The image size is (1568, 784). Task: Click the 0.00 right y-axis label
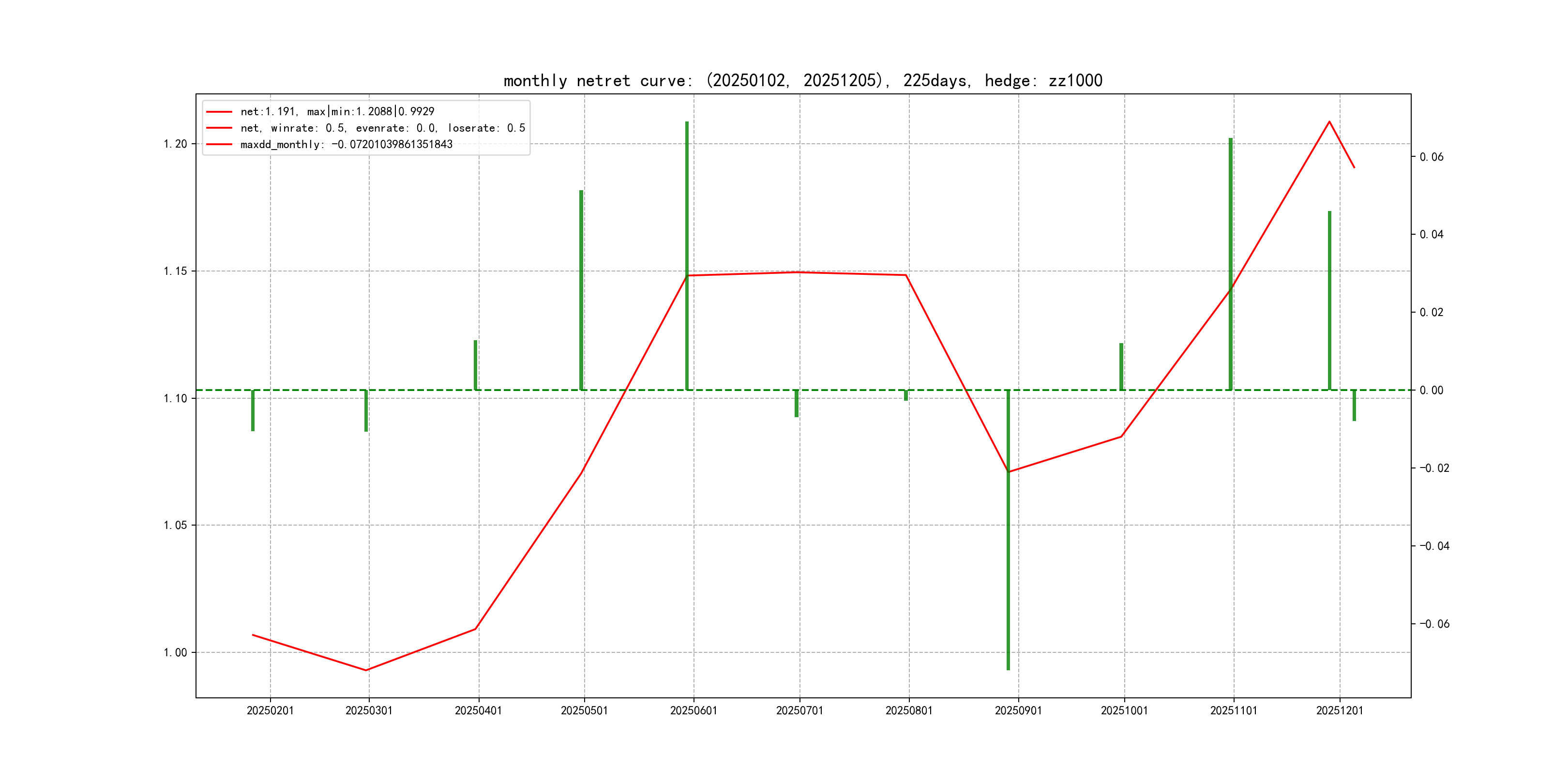point(1431,390)
